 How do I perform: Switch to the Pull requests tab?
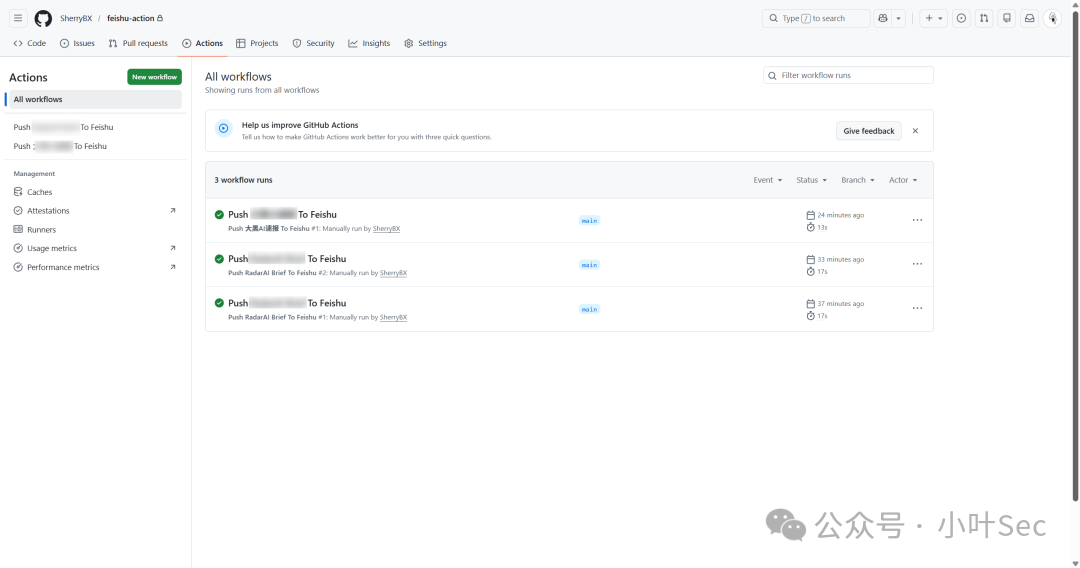click(x=138, y=43)
